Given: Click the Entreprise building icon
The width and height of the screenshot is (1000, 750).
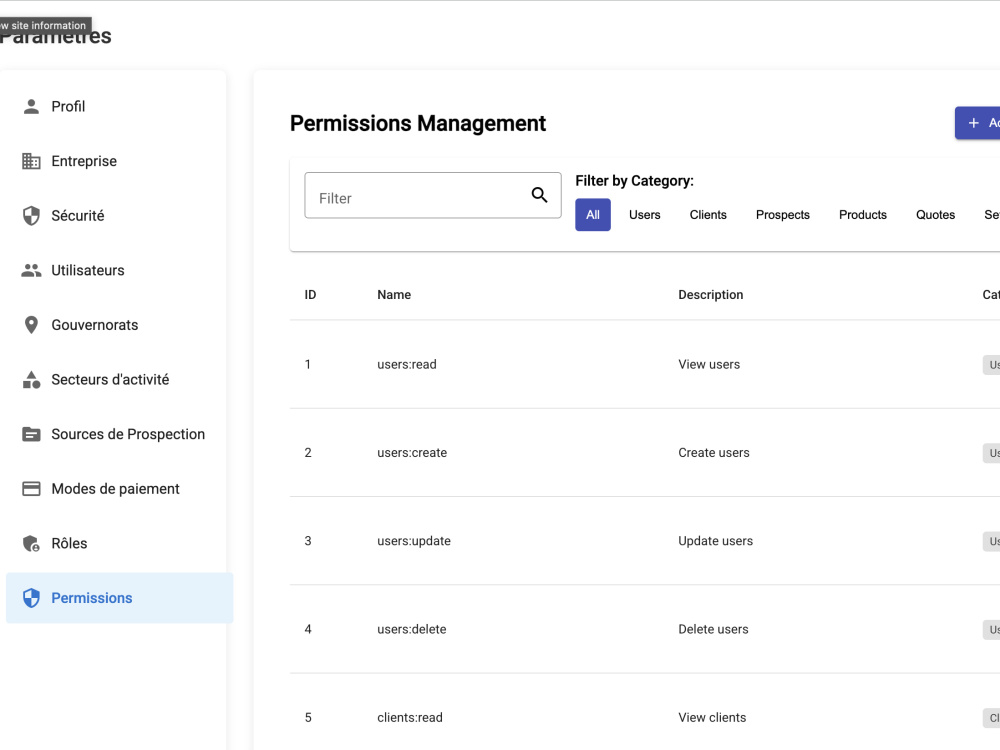Looking at the screenshot, I should pyautogui.click(x=31, y=161).
